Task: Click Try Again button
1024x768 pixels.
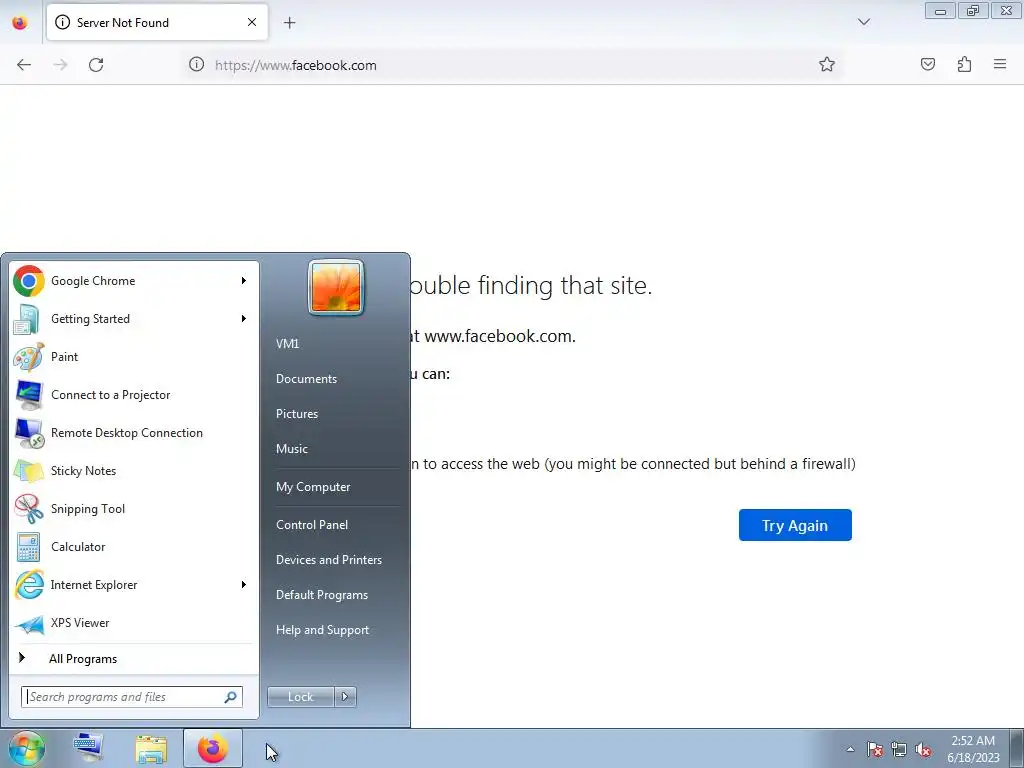Action: [795, 525]
